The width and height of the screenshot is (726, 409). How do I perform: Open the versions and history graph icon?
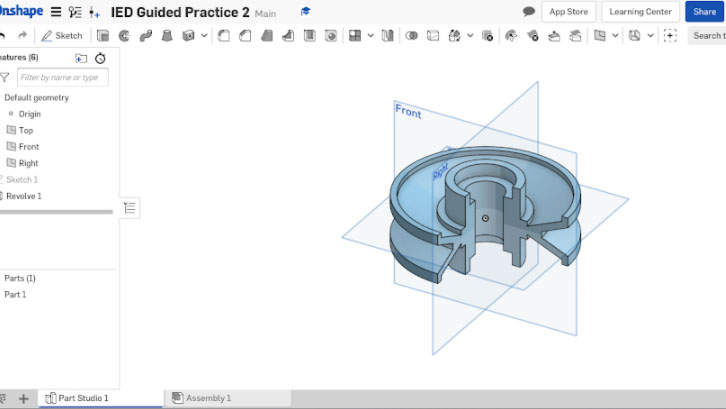pos(75,12)
